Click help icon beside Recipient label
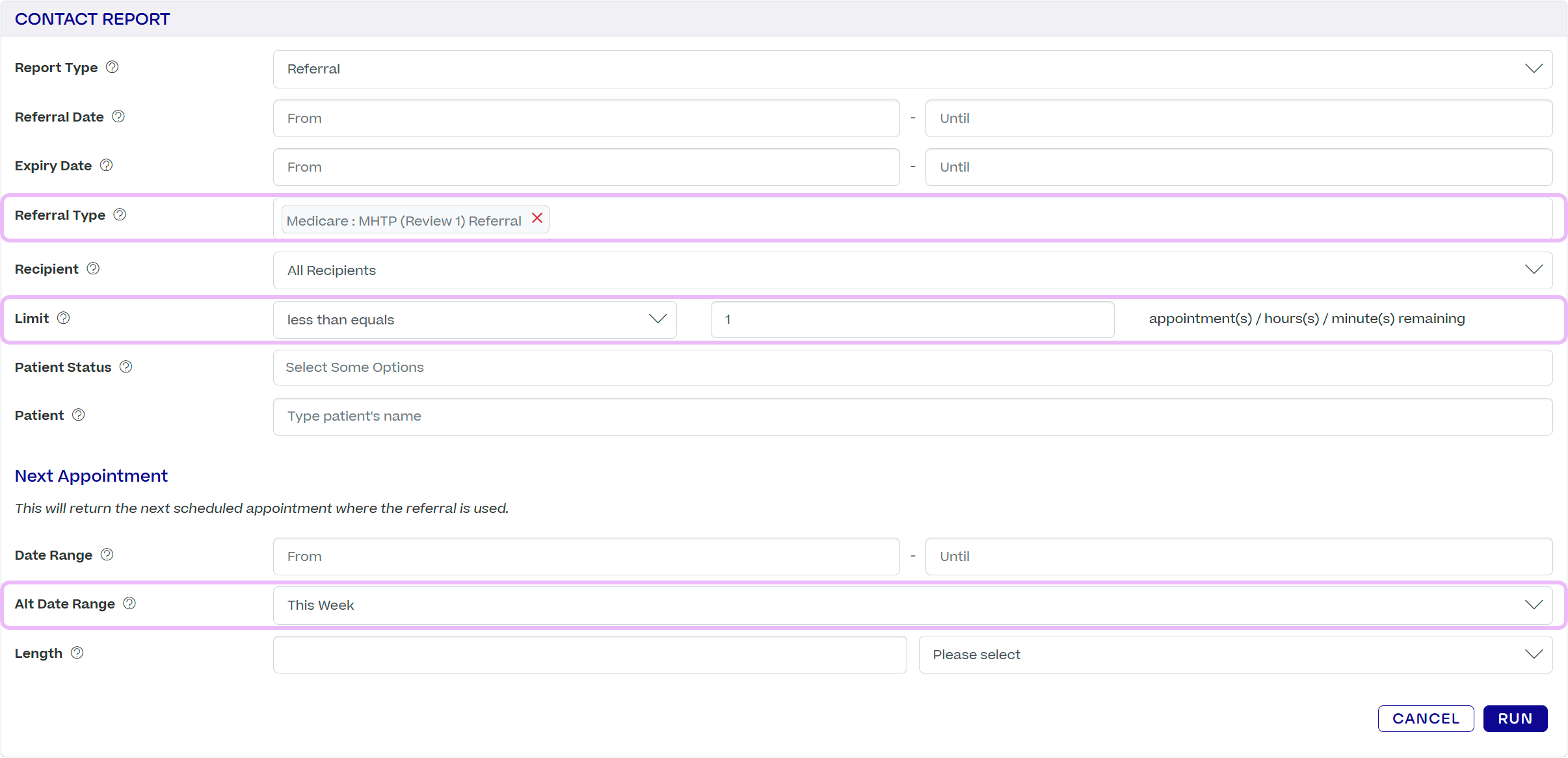Viewport: 1568px width, 758px height. point(93,268)
